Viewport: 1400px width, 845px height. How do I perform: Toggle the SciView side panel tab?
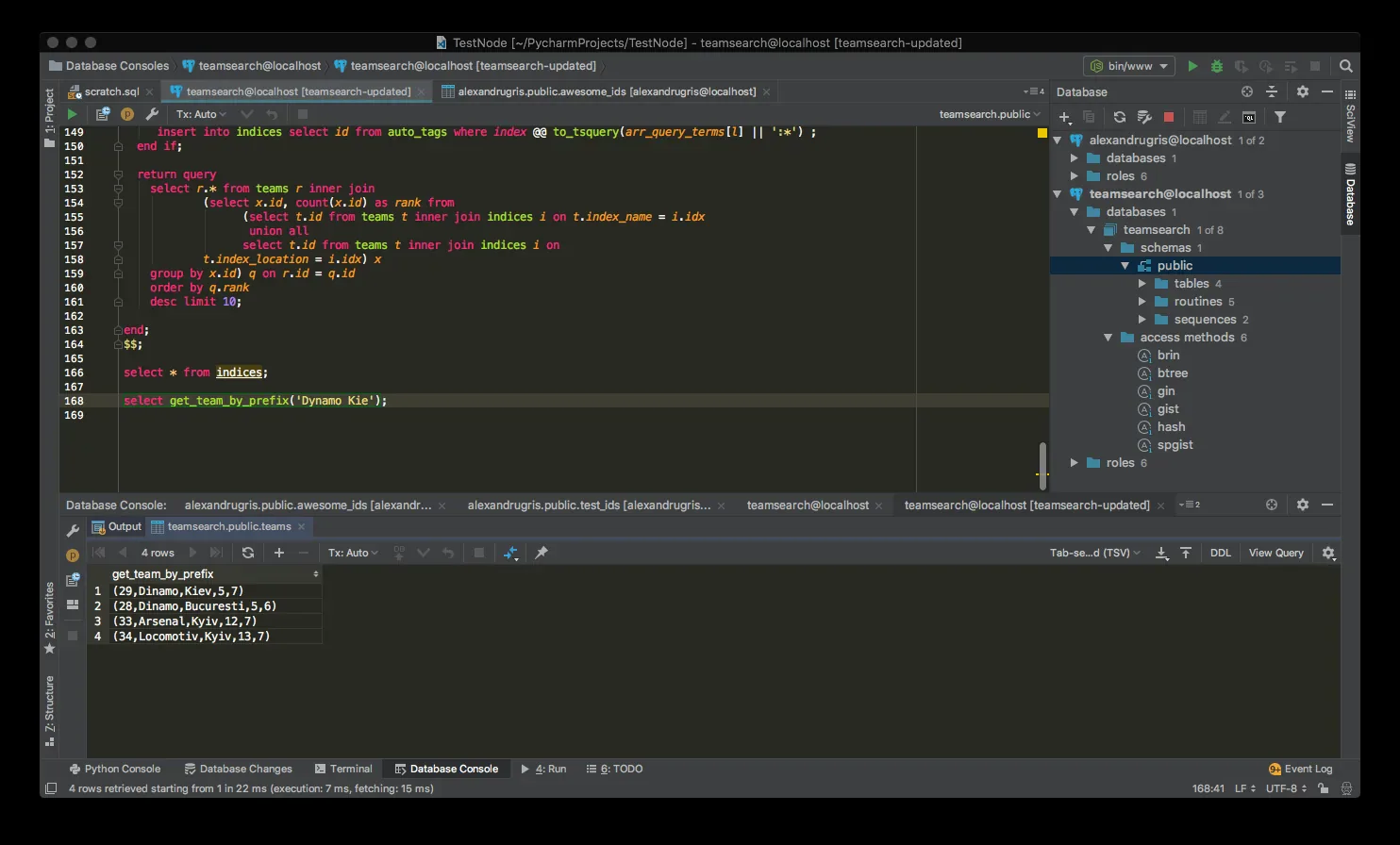1350,117
